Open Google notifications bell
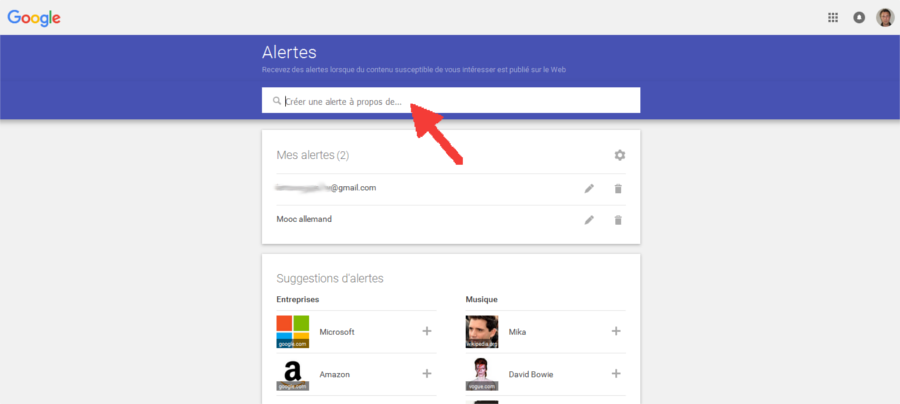900x404 pixels. click(859, 17)
